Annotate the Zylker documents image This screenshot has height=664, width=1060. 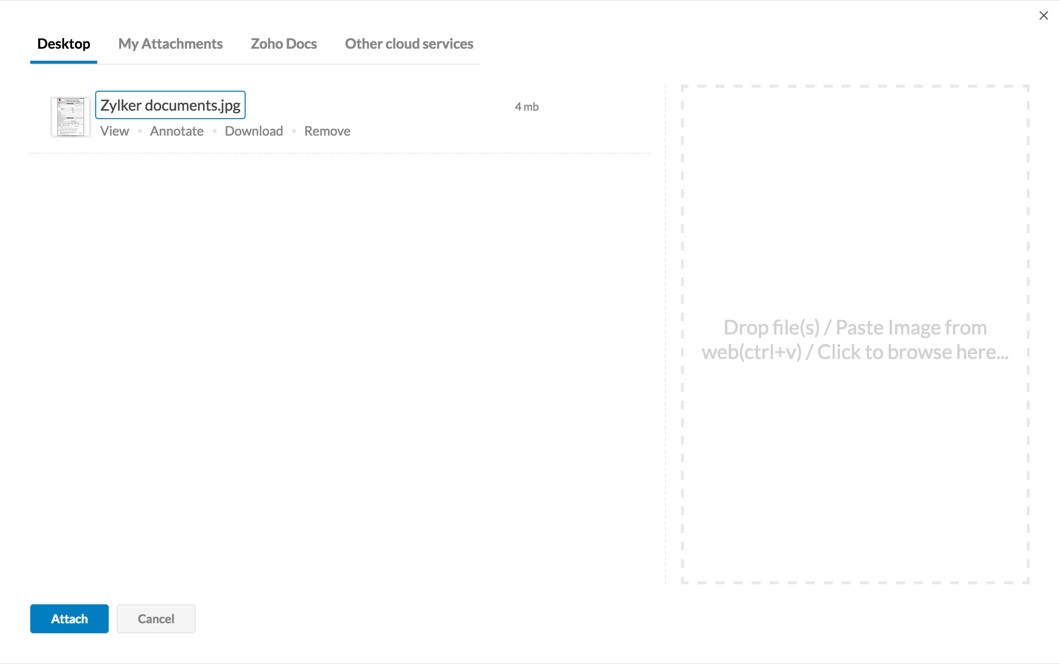point(176,131)
